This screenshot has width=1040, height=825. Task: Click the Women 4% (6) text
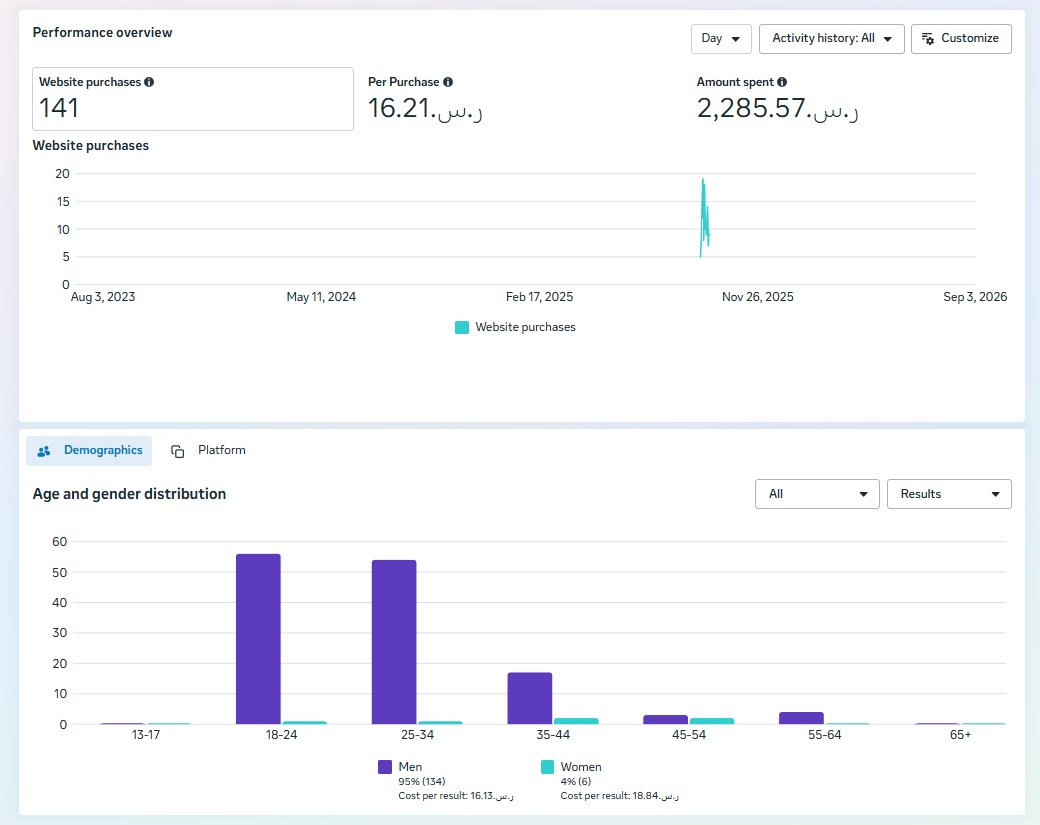tap(576, 781)
